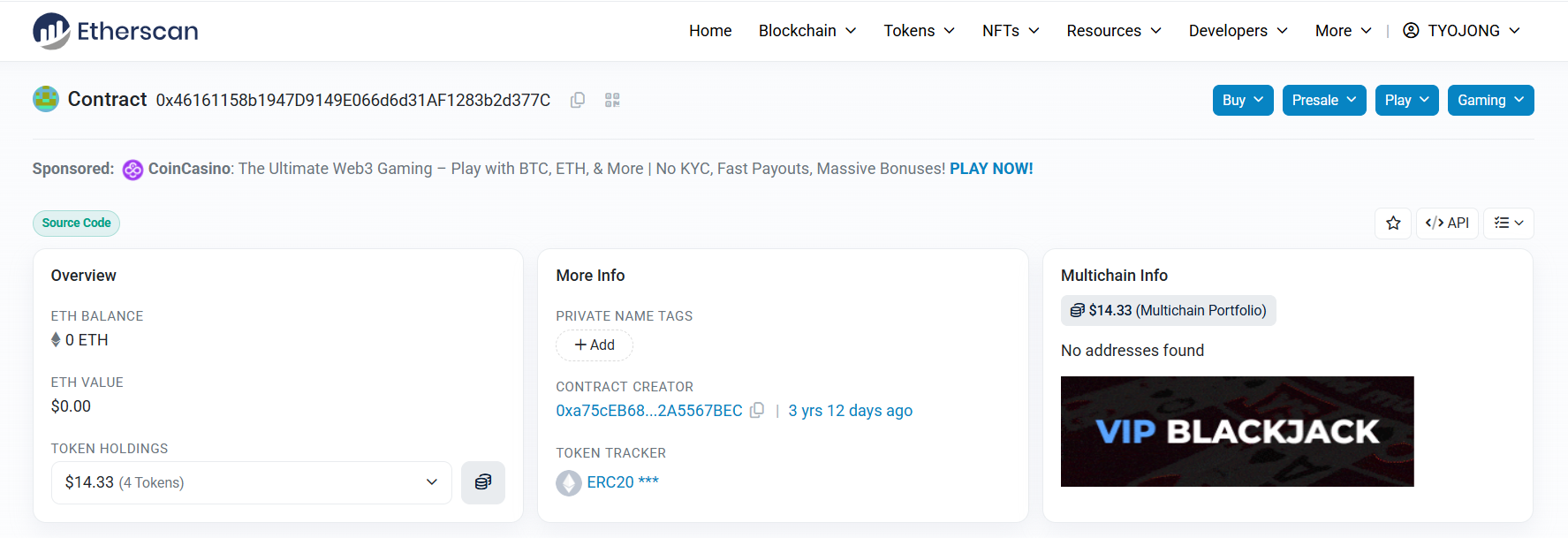This screenshot has width=1568, height=538.
Task: Expand the Developers menu
Action: [x=1238, y=31]
